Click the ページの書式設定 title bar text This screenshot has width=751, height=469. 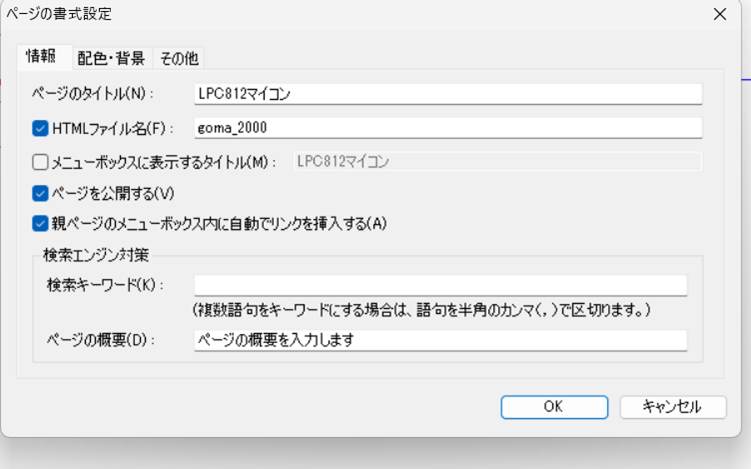click(59, 14)
